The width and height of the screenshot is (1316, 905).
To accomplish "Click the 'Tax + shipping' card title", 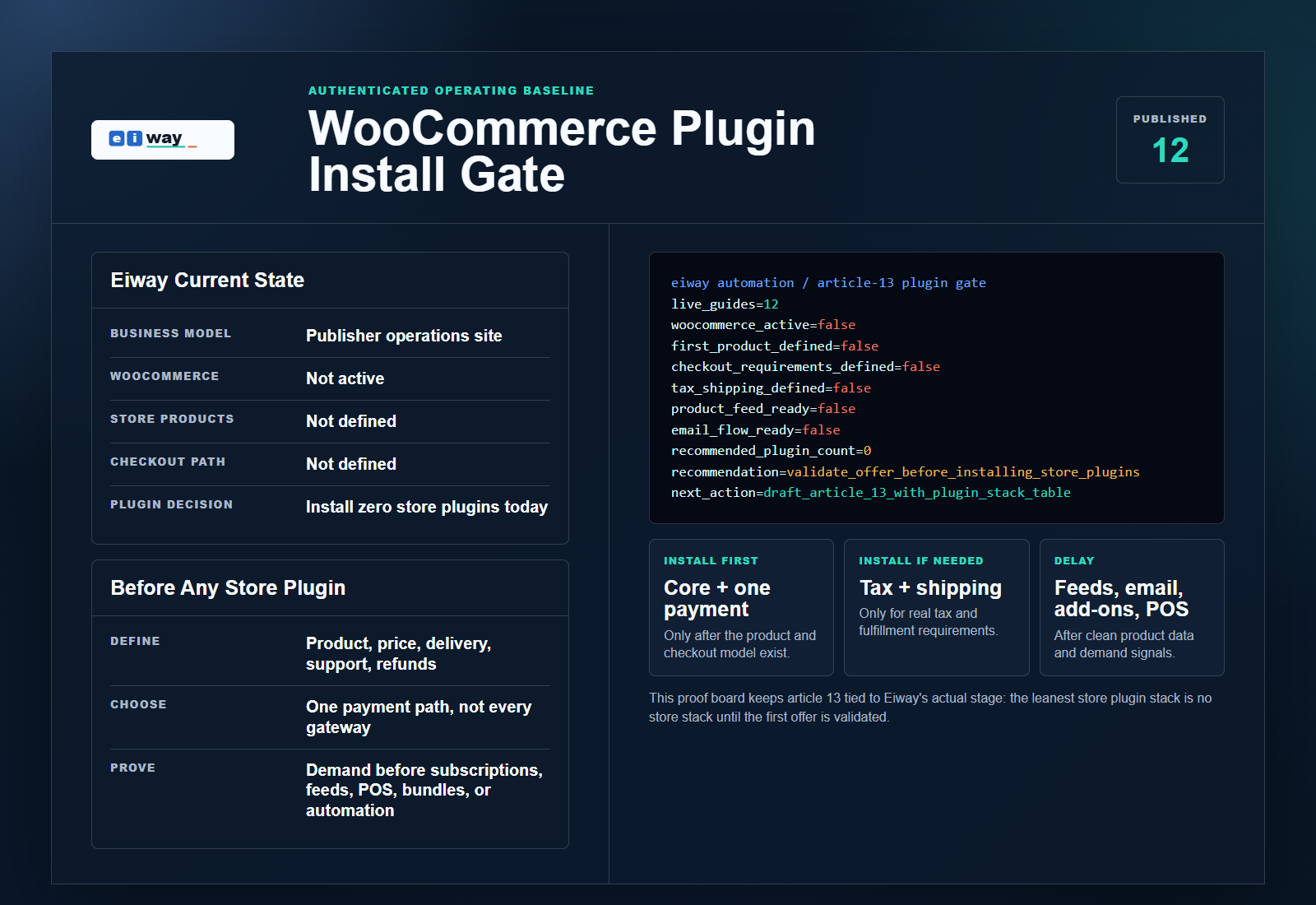I will pos(930,588).
